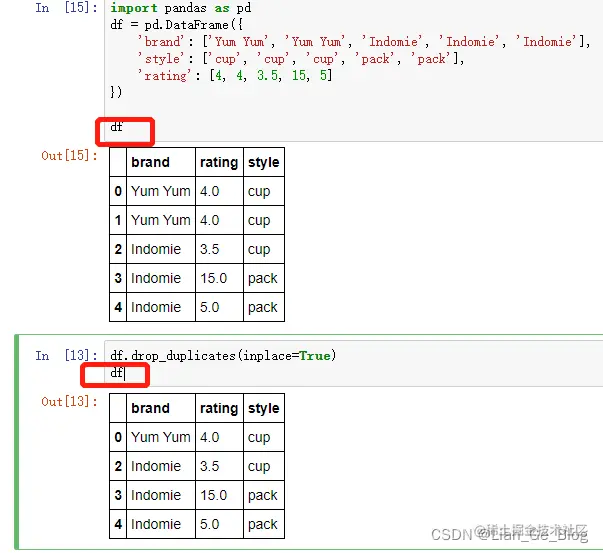
Task: Click 'Indomie' in row 4 of Out[13]
Action: click(156, 524)
